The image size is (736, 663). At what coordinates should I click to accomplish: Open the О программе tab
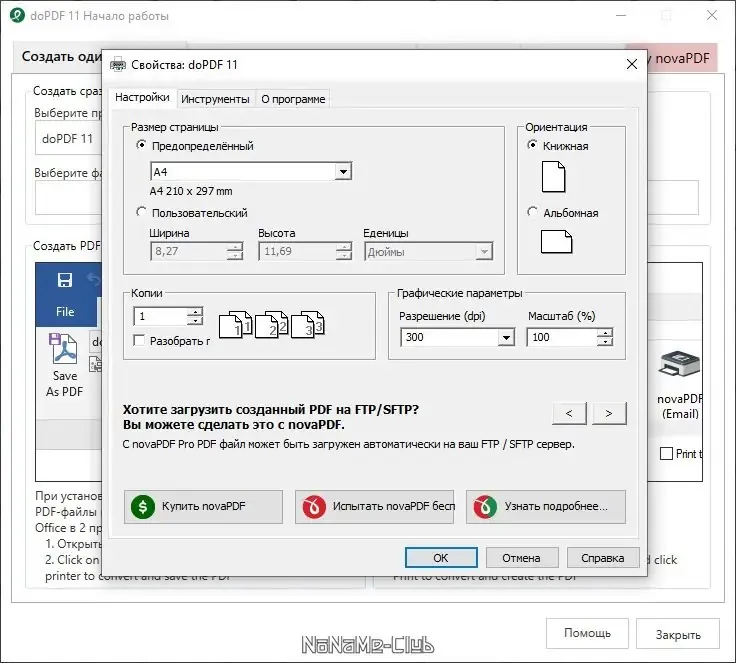click(293, 99)
